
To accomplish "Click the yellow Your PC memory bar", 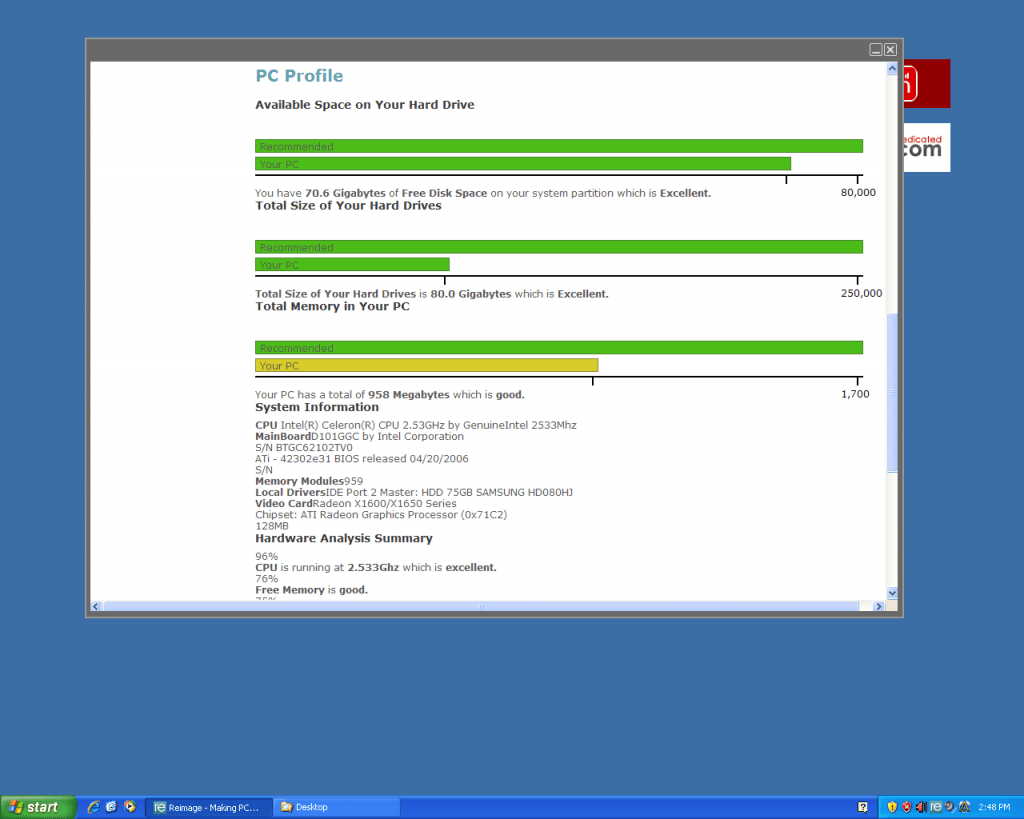I will pos(427,365).
